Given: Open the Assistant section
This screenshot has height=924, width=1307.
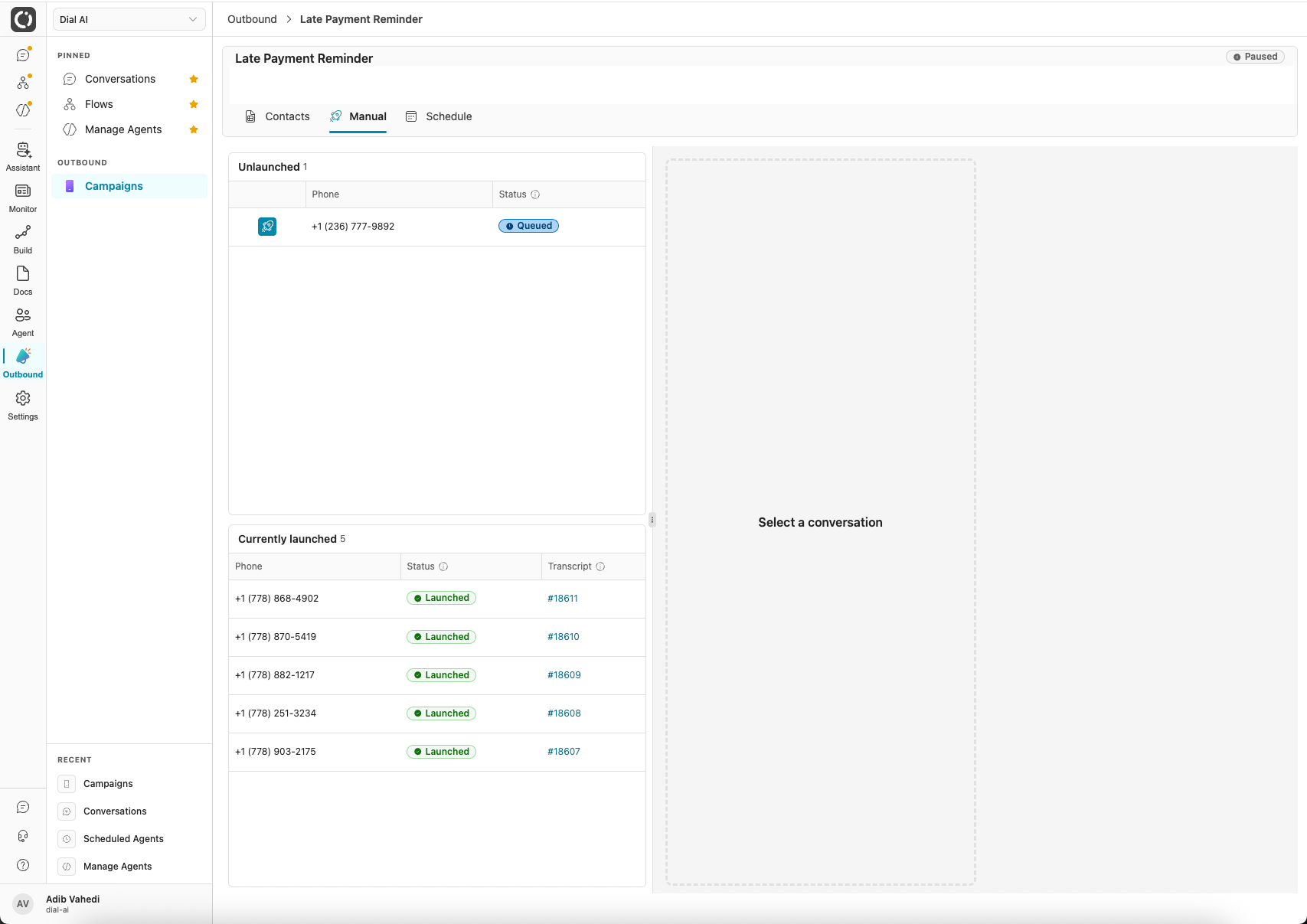Looking at the screenshot, I should 23,156.
